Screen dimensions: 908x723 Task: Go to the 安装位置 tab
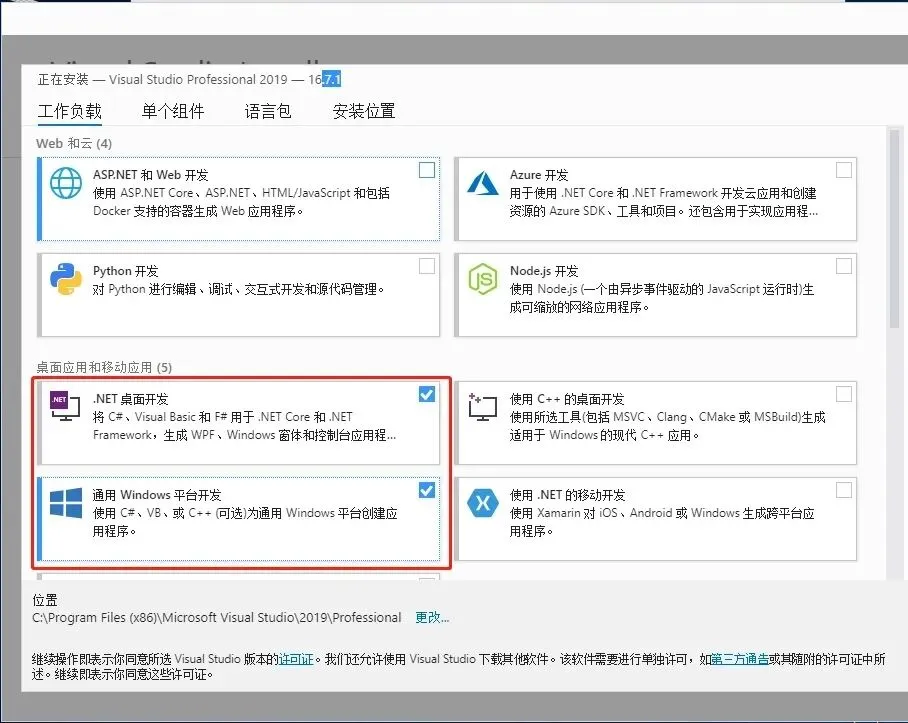click(364, 111)
